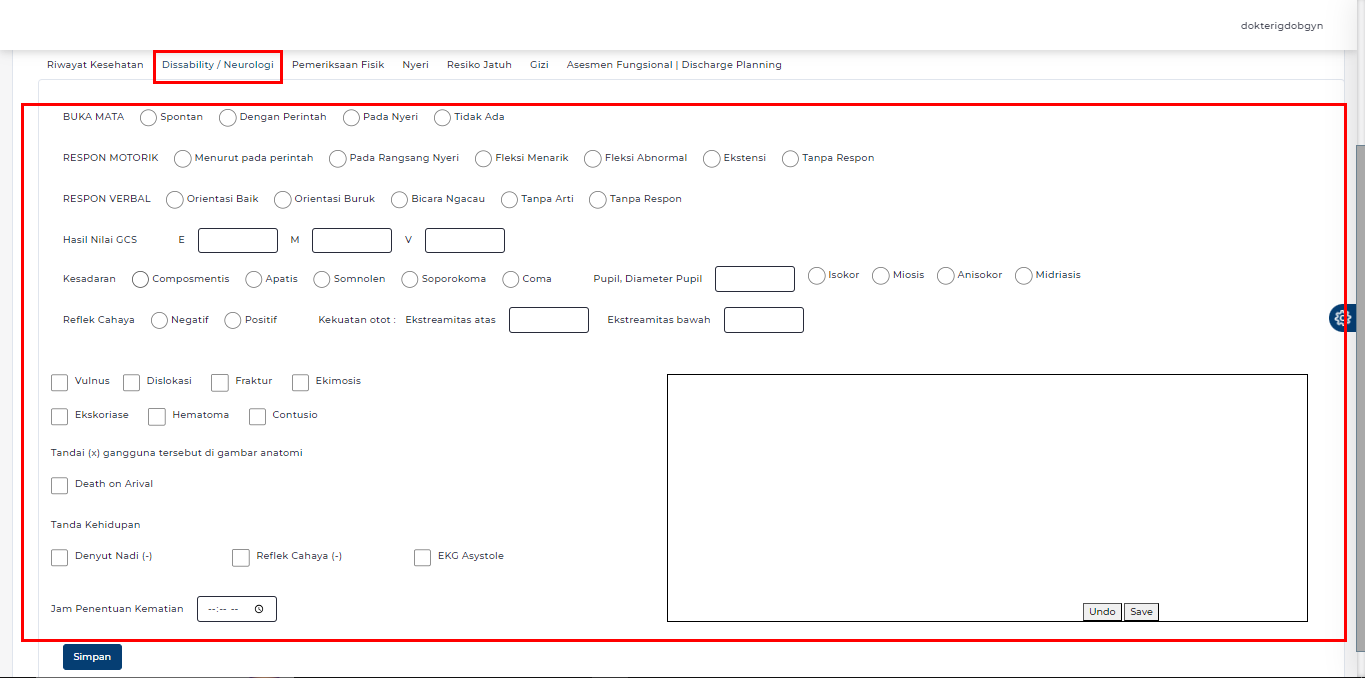
Task: Click Undo under the anatomy canvas
Action: click(x=1102, y=612)
